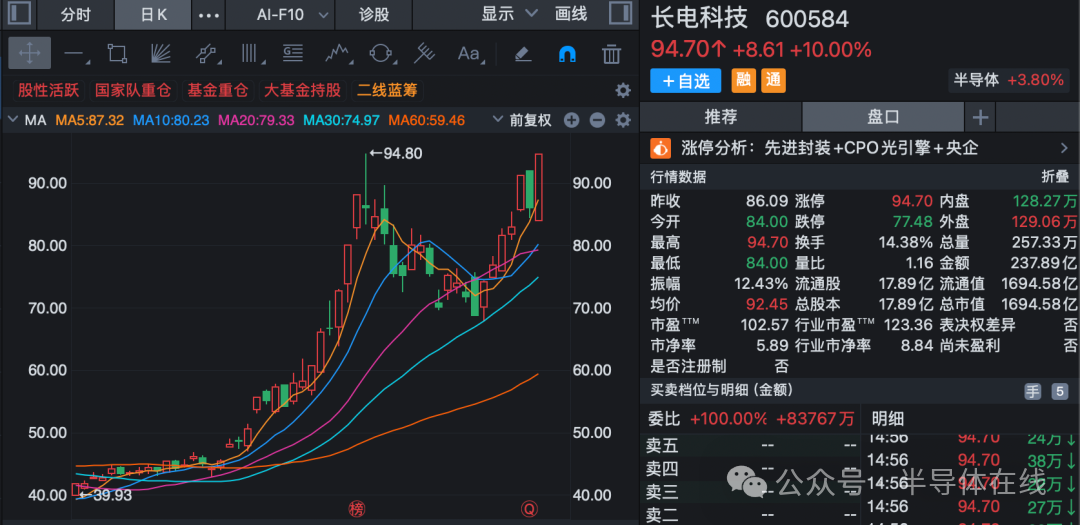
Task: Click the MA60:59.46 indicator label
Action: [426, 121]
